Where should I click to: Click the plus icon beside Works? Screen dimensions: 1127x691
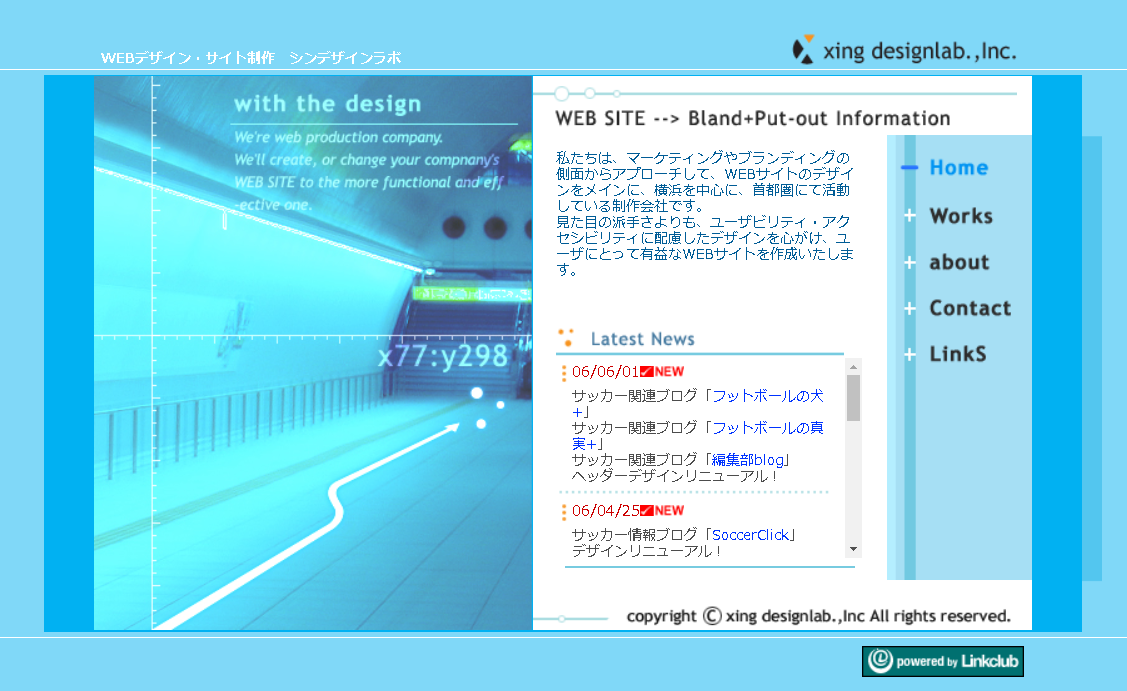[909, 216]
